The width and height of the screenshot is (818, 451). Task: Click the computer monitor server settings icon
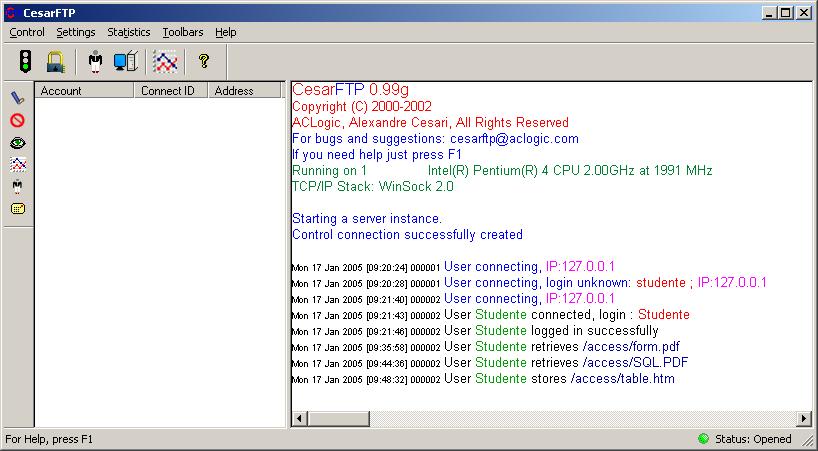point(125,62)
